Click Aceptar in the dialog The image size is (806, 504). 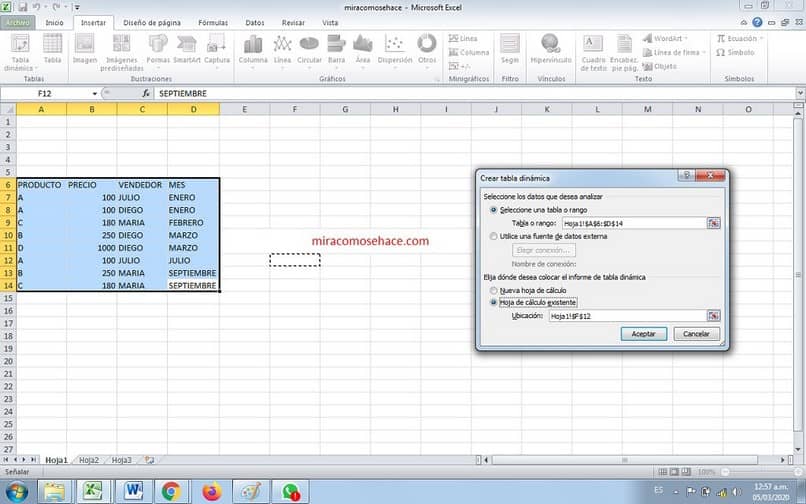pyautogui.click(x=644, y=334)
